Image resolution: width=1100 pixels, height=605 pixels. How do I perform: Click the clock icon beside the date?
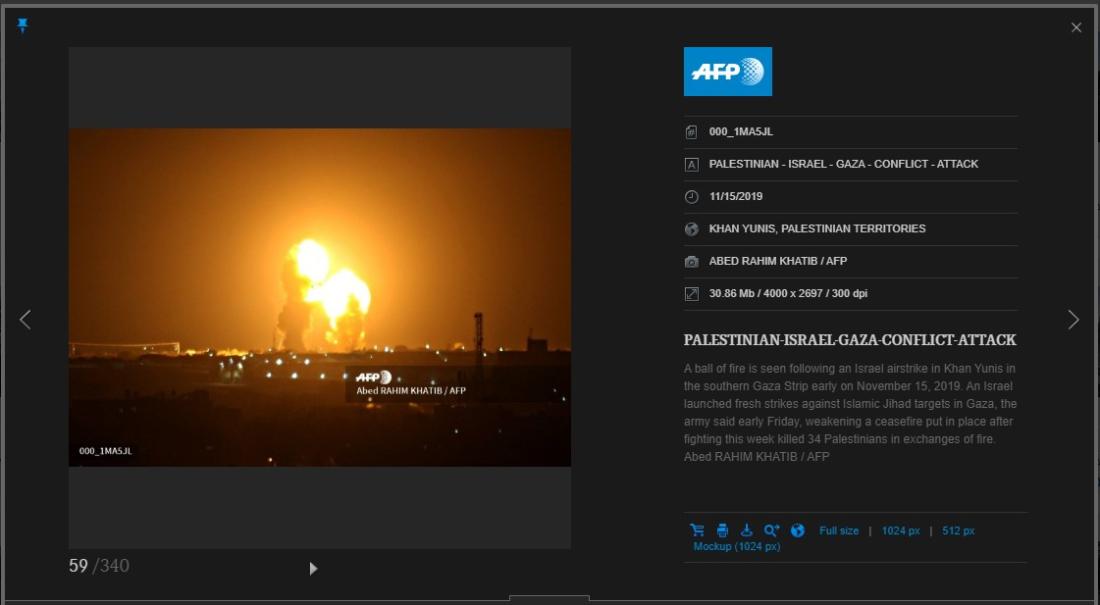691,197
